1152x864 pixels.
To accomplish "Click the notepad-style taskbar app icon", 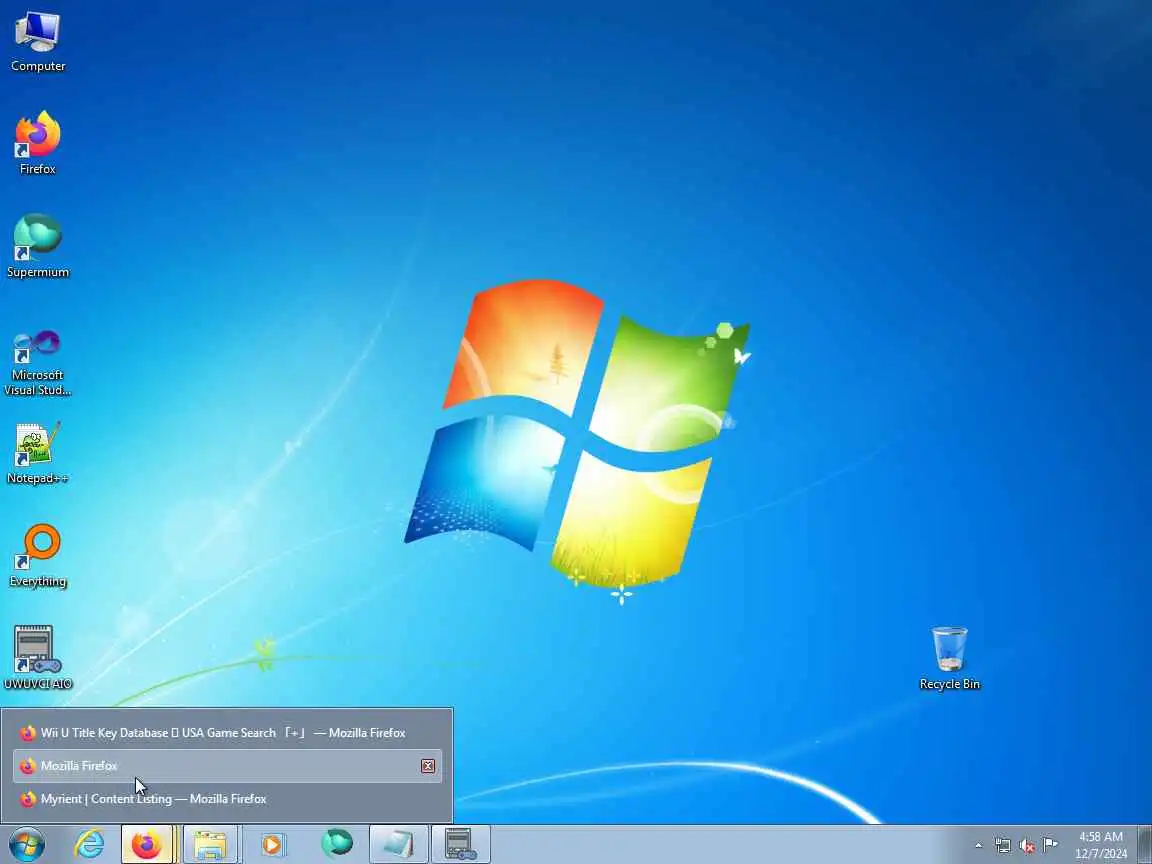I will tap(398, 844).
